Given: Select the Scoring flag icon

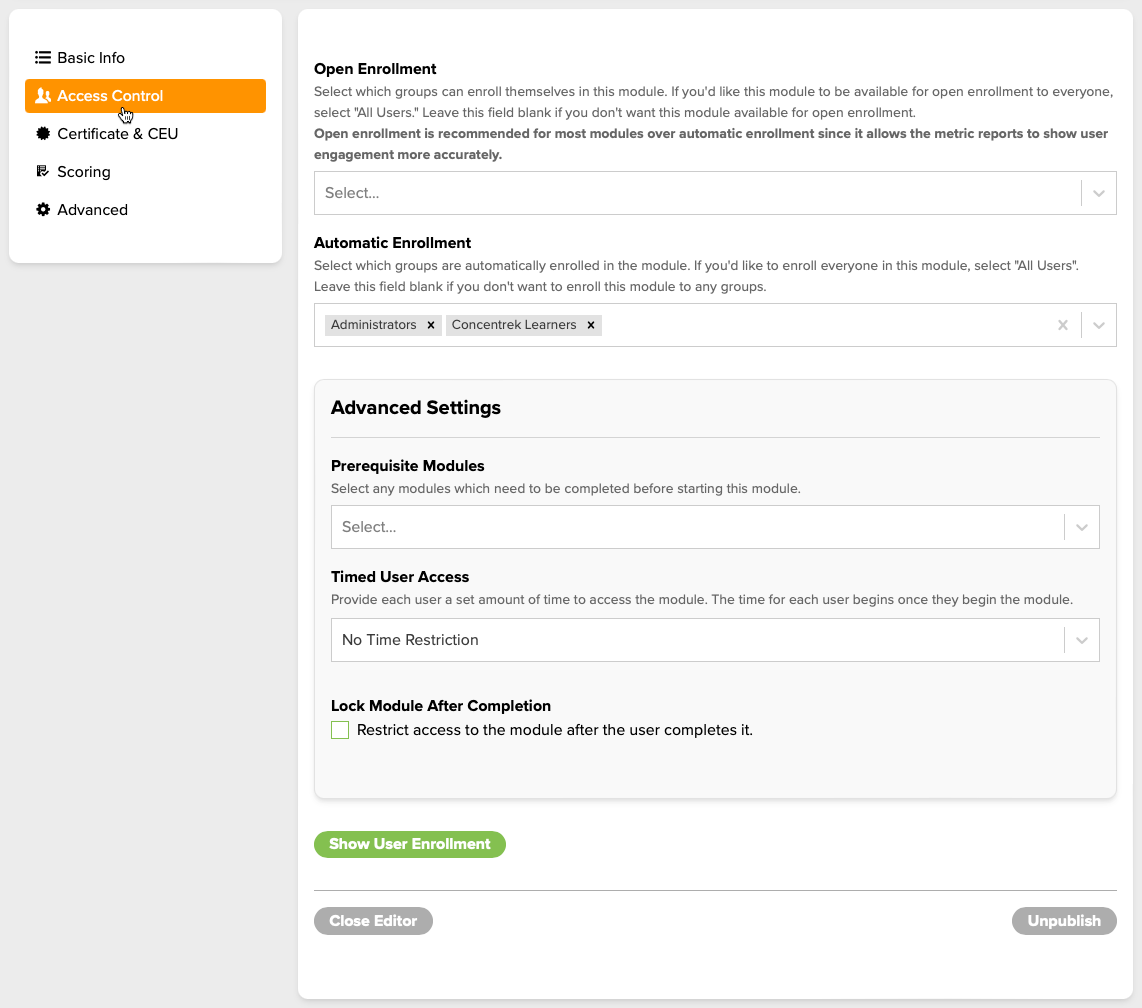Looking at the screenshot, I should coord(41,171).
